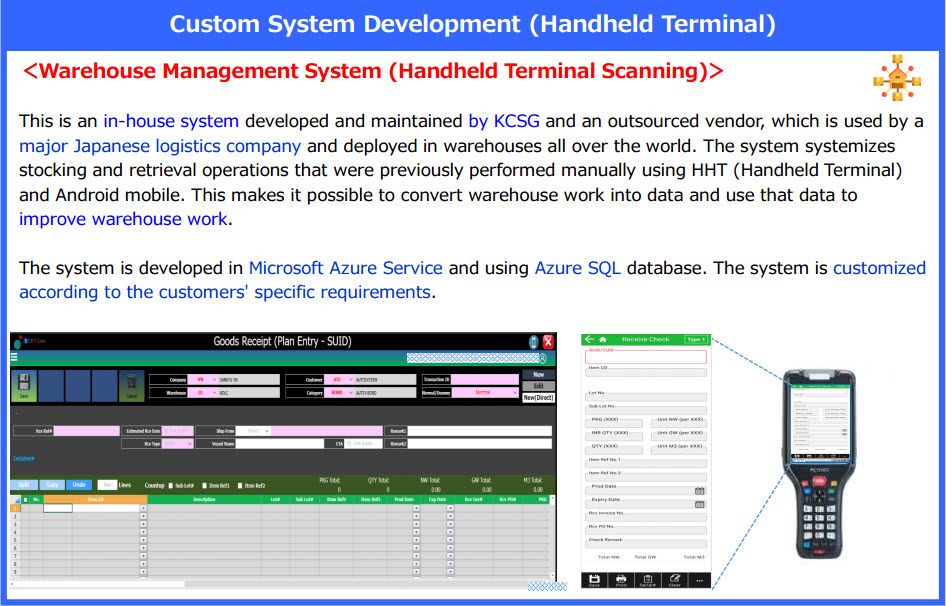The width and height of the screenshot is (946, 606).
Task: Select the Type 1 mode selector
Action: coord(696,340)
